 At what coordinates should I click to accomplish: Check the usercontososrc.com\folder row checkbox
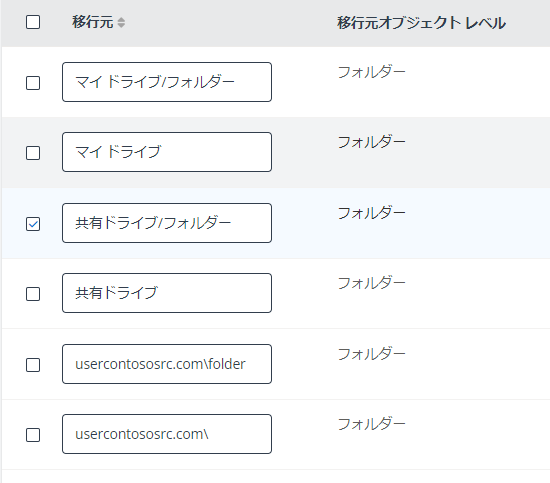coord(33,365)
